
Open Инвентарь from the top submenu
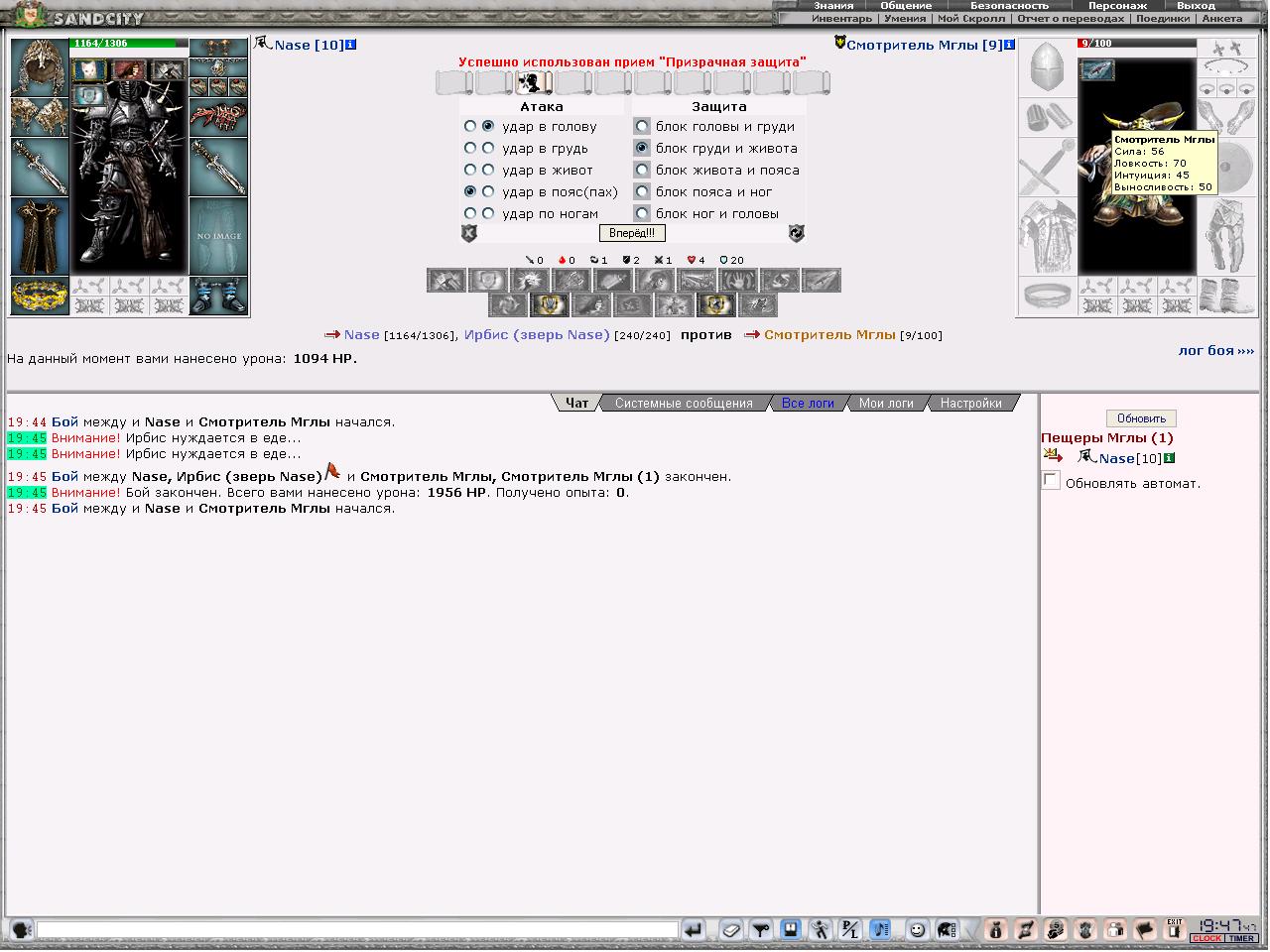pyautogui.click(x=841, y=18)
